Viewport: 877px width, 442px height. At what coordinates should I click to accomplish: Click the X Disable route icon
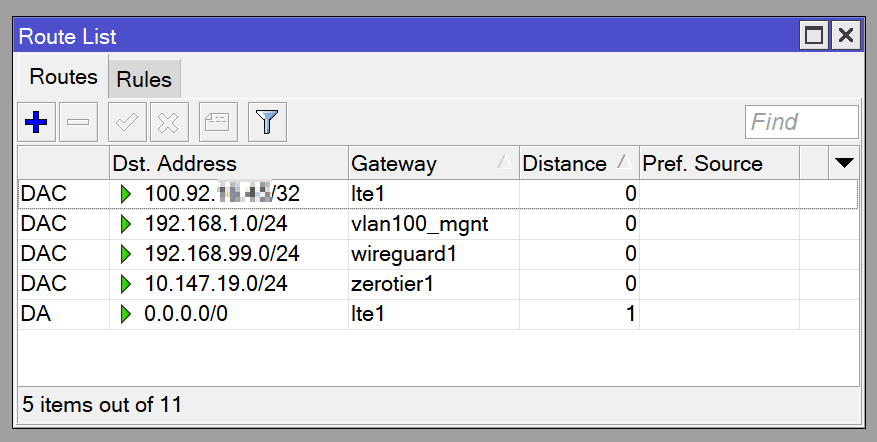tap(169, 123)
